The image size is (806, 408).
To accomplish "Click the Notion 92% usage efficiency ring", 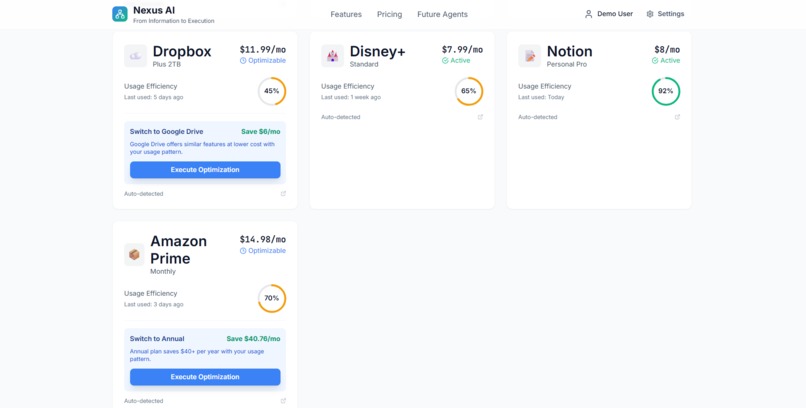I will [x=666, y=91].
